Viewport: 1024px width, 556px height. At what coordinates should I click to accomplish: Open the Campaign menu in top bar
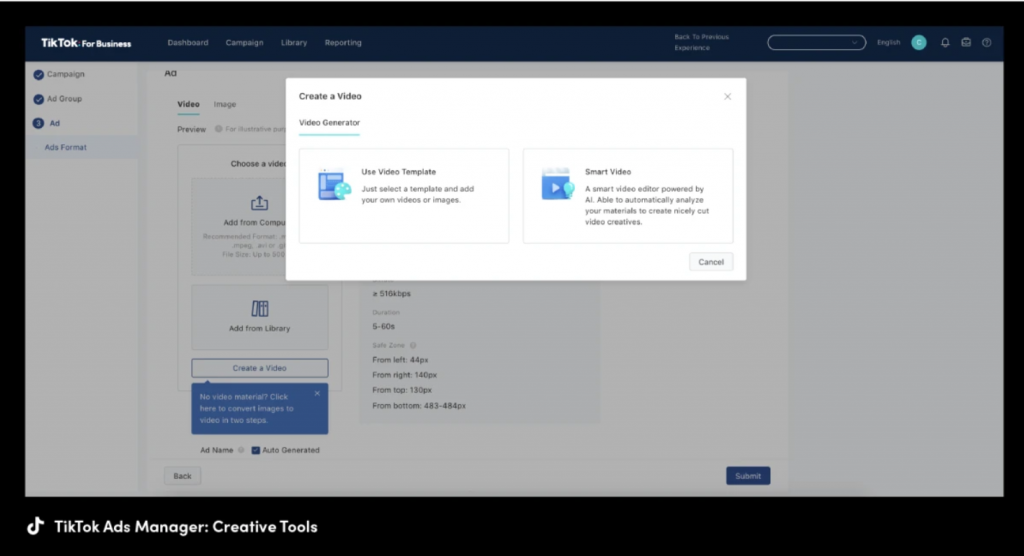coord(244,42)
